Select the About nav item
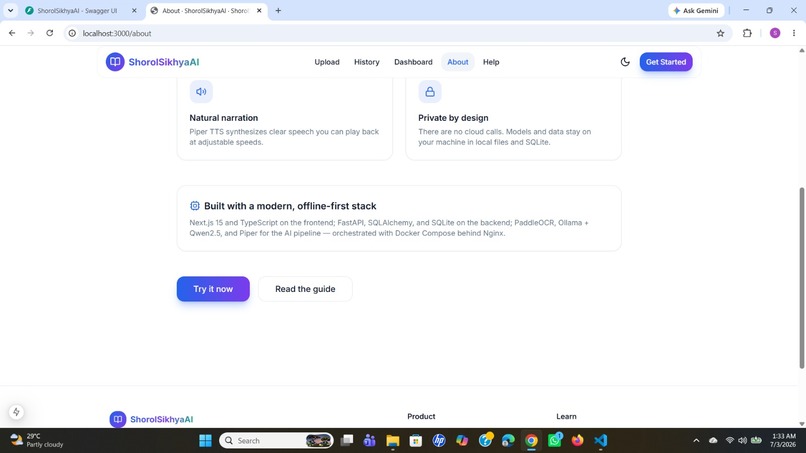This screenshot has height=453, width=806. (x=457, y=62)
